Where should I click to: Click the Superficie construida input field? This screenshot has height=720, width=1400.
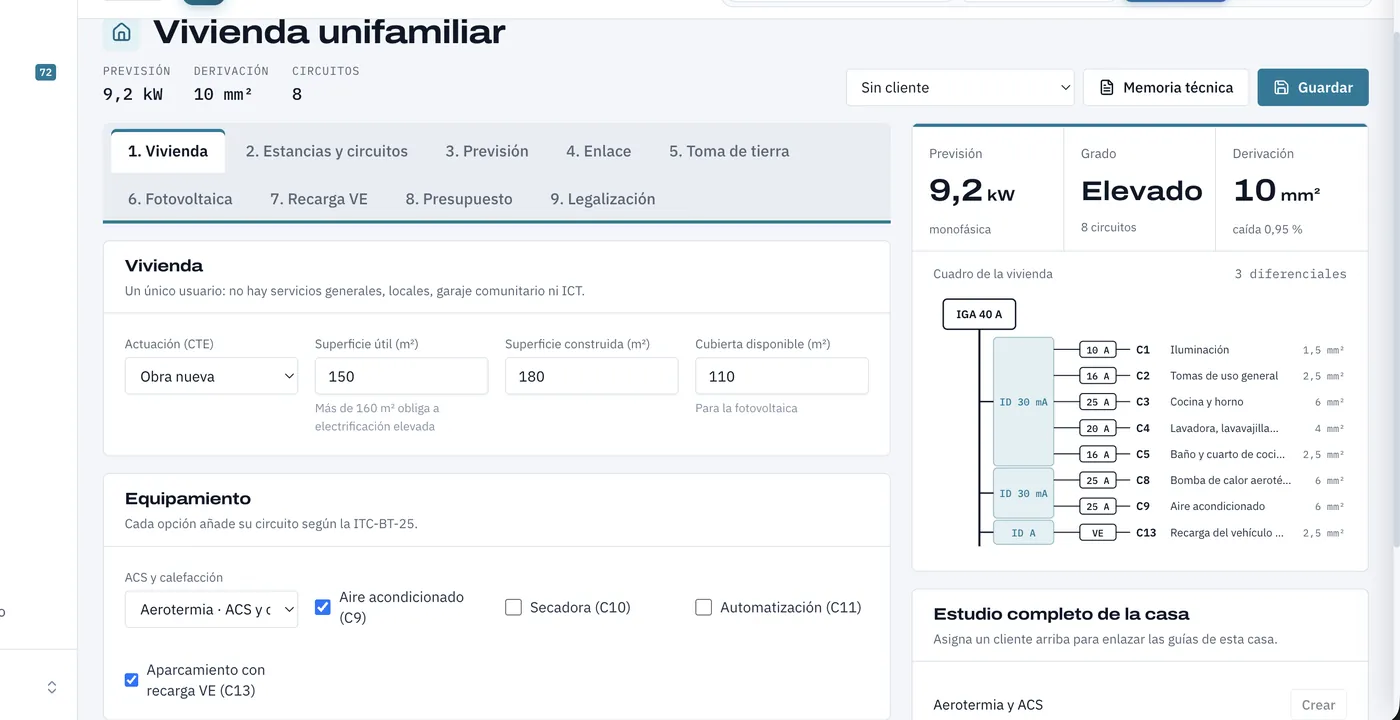coord(591,376)
